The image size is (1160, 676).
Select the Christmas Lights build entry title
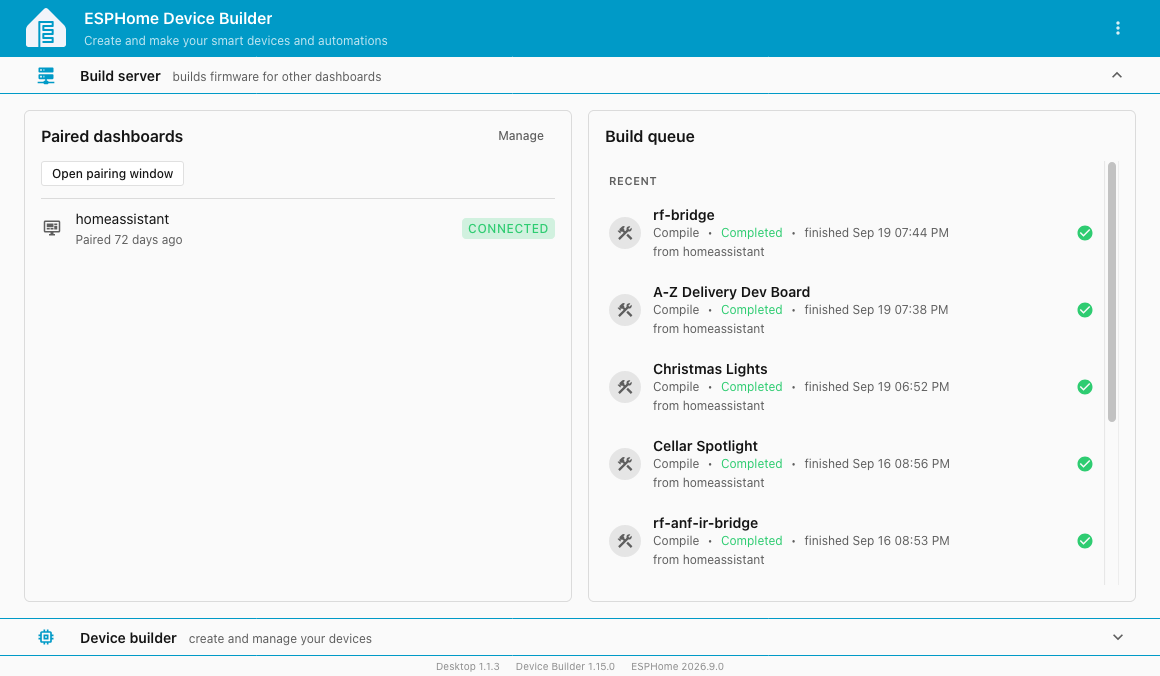coord(710,369)
